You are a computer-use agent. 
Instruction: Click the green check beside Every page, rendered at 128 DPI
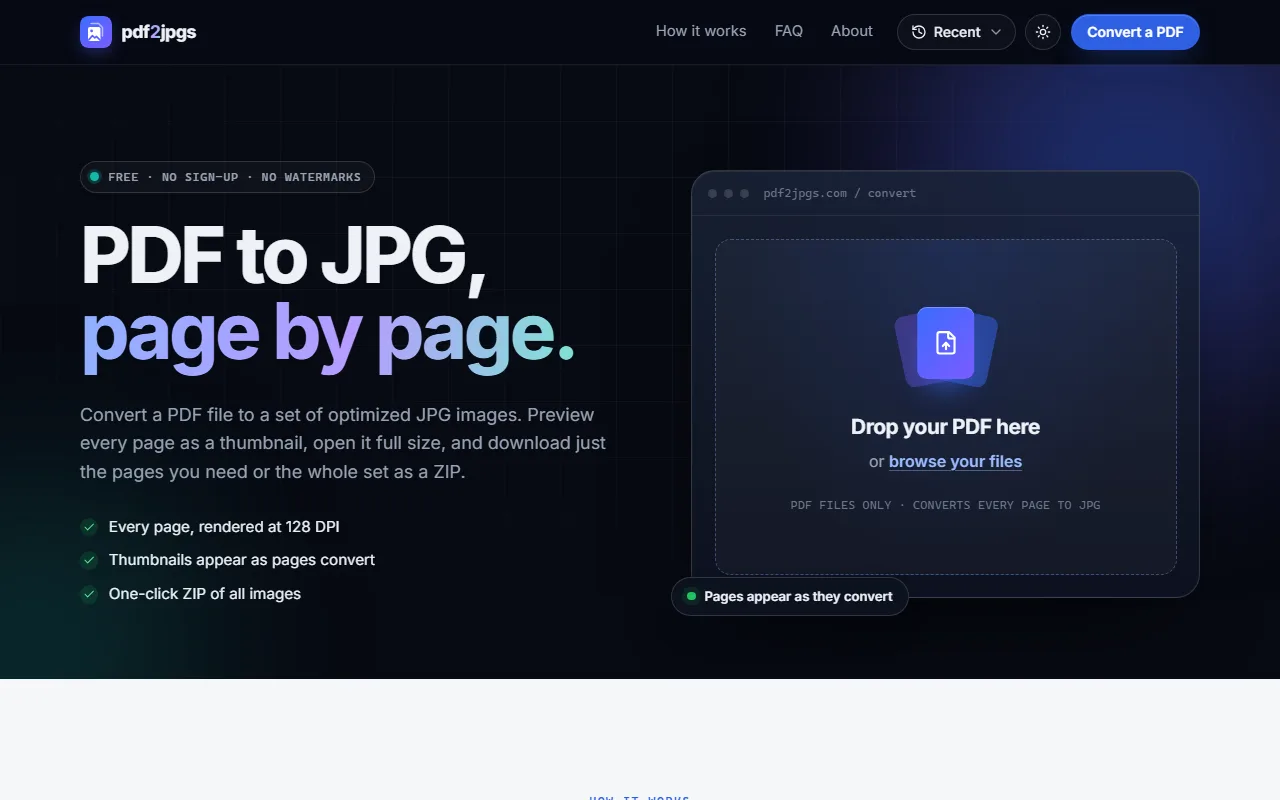(x=89, y=526)
